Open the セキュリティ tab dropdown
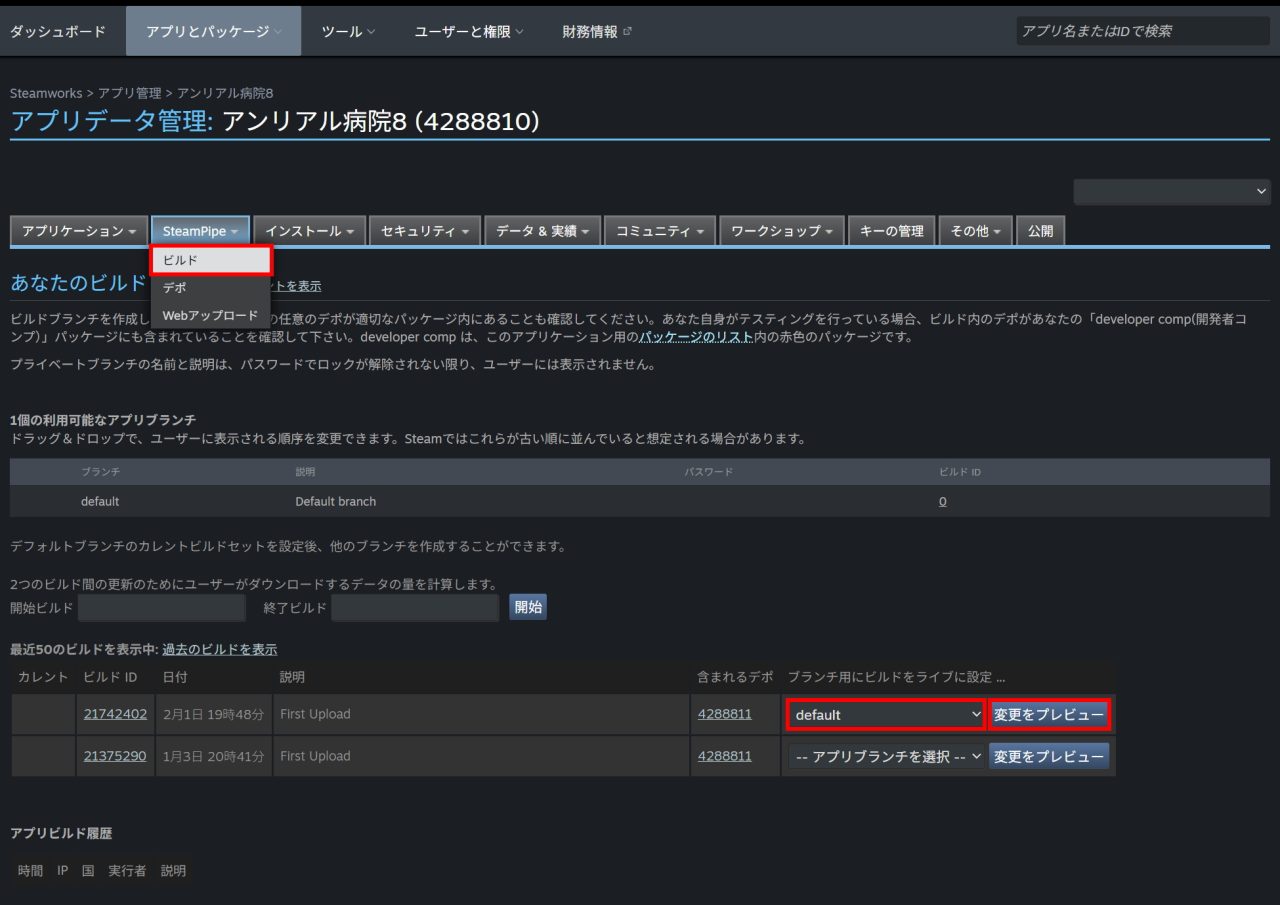Image resolution: width=1280 pixels, height=905 pixels. pos(425,231)
